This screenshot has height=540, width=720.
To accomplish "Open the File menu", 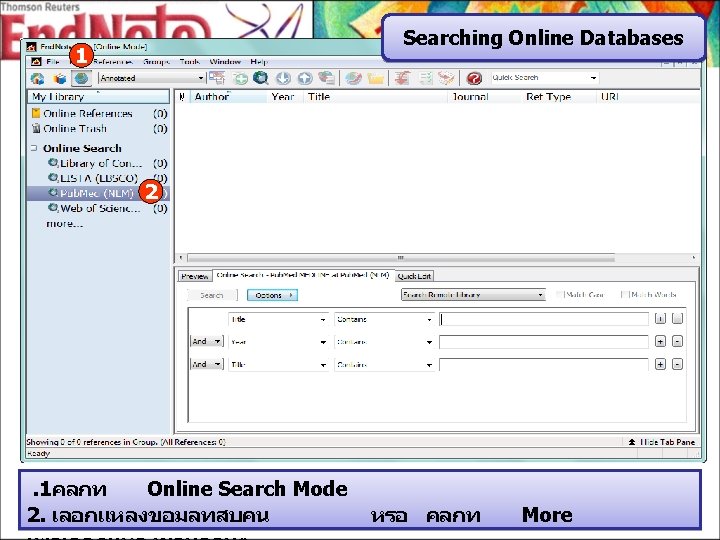I will pos(53,62).
